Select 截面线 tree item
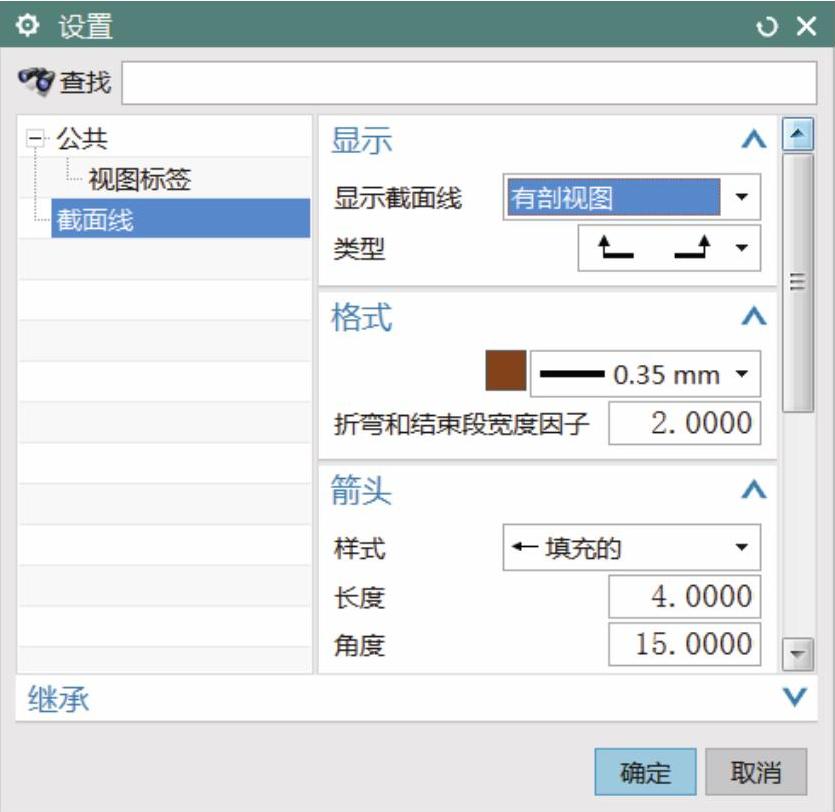This screenshot has height=812, width=835. pyautogui.click(x=181, y=218)
